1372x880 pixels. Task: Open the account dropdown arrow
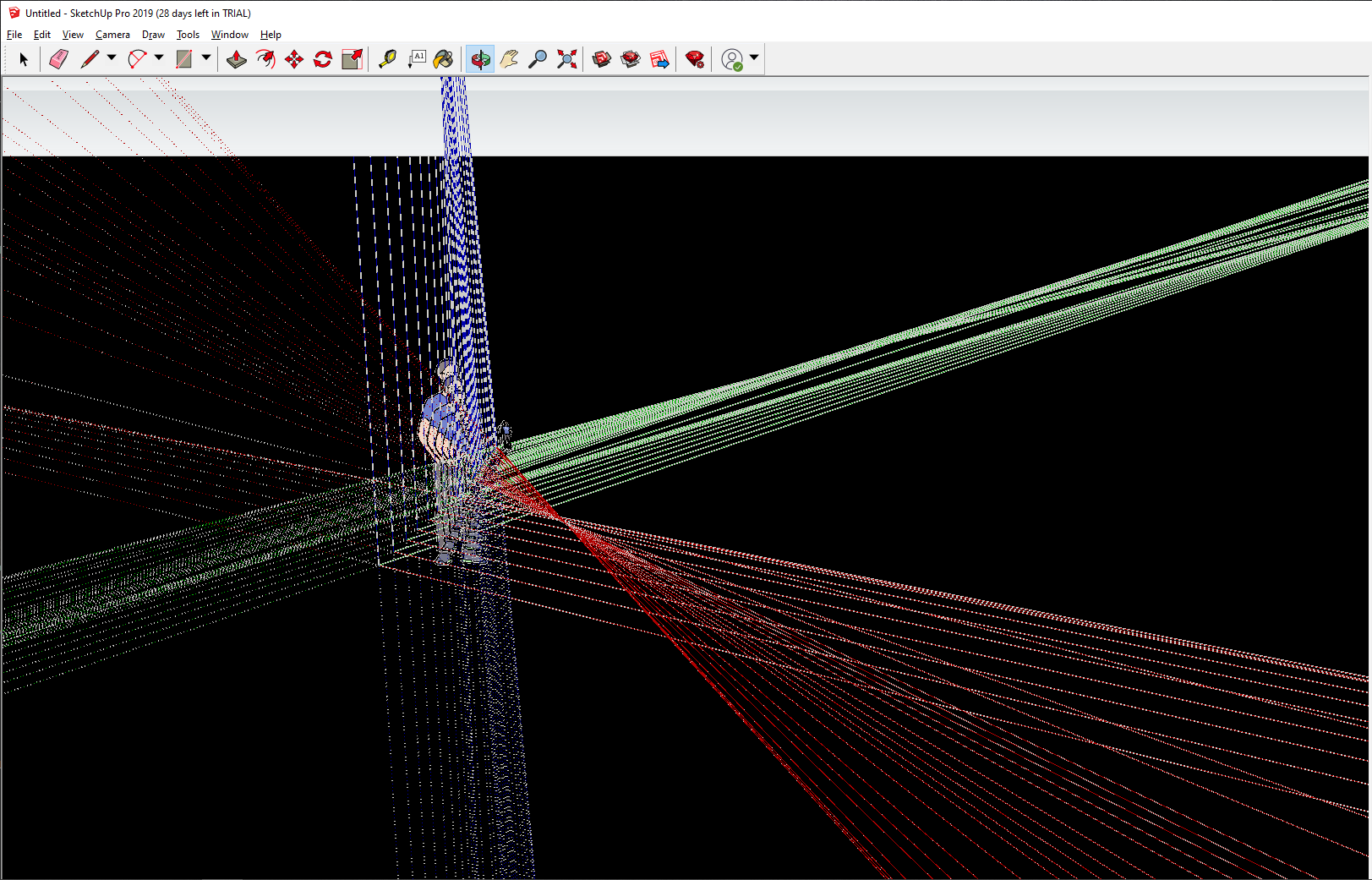point(754,57)
